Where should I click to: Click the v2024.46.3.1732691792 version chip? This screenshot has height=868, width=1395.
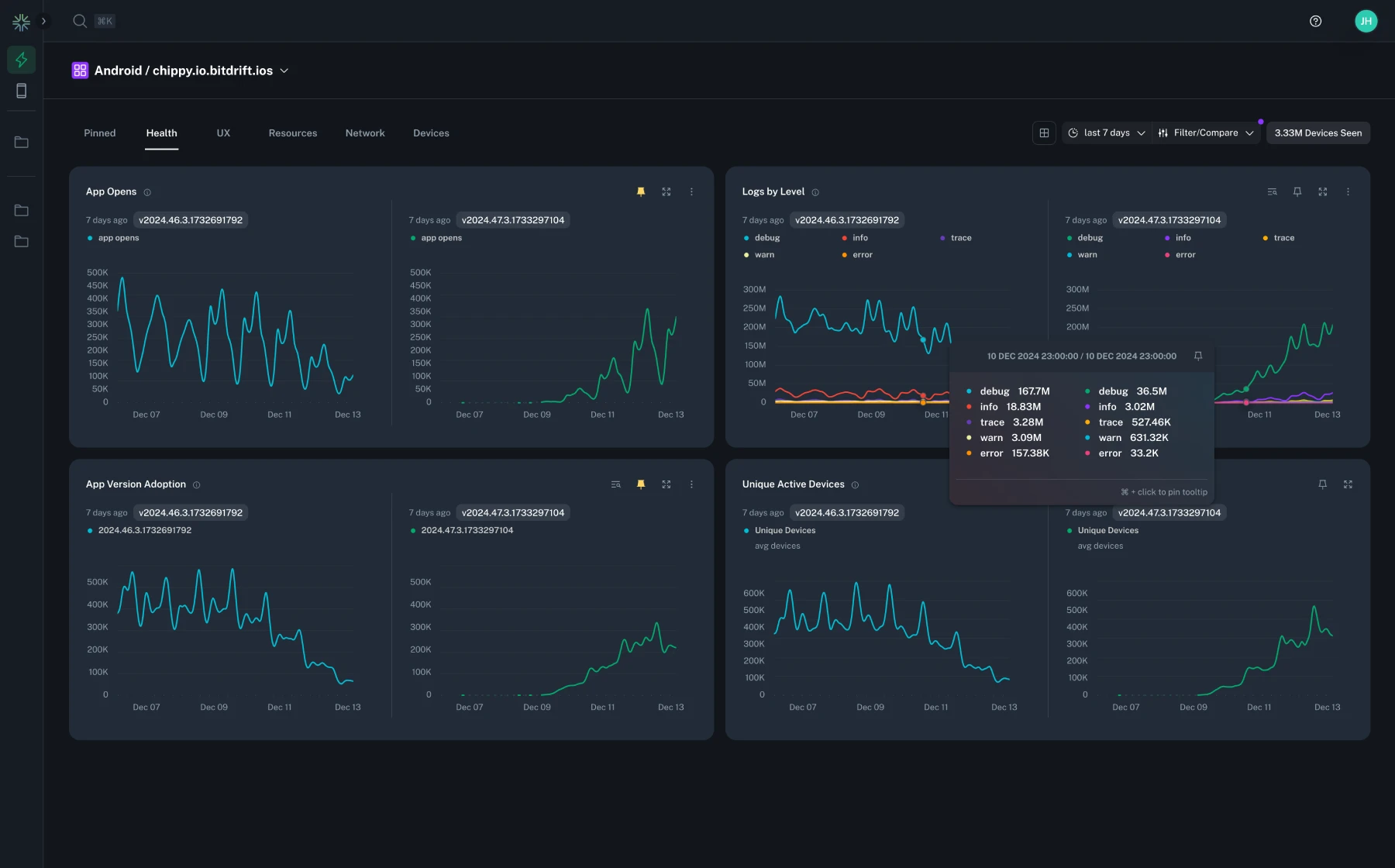(191, 219)
